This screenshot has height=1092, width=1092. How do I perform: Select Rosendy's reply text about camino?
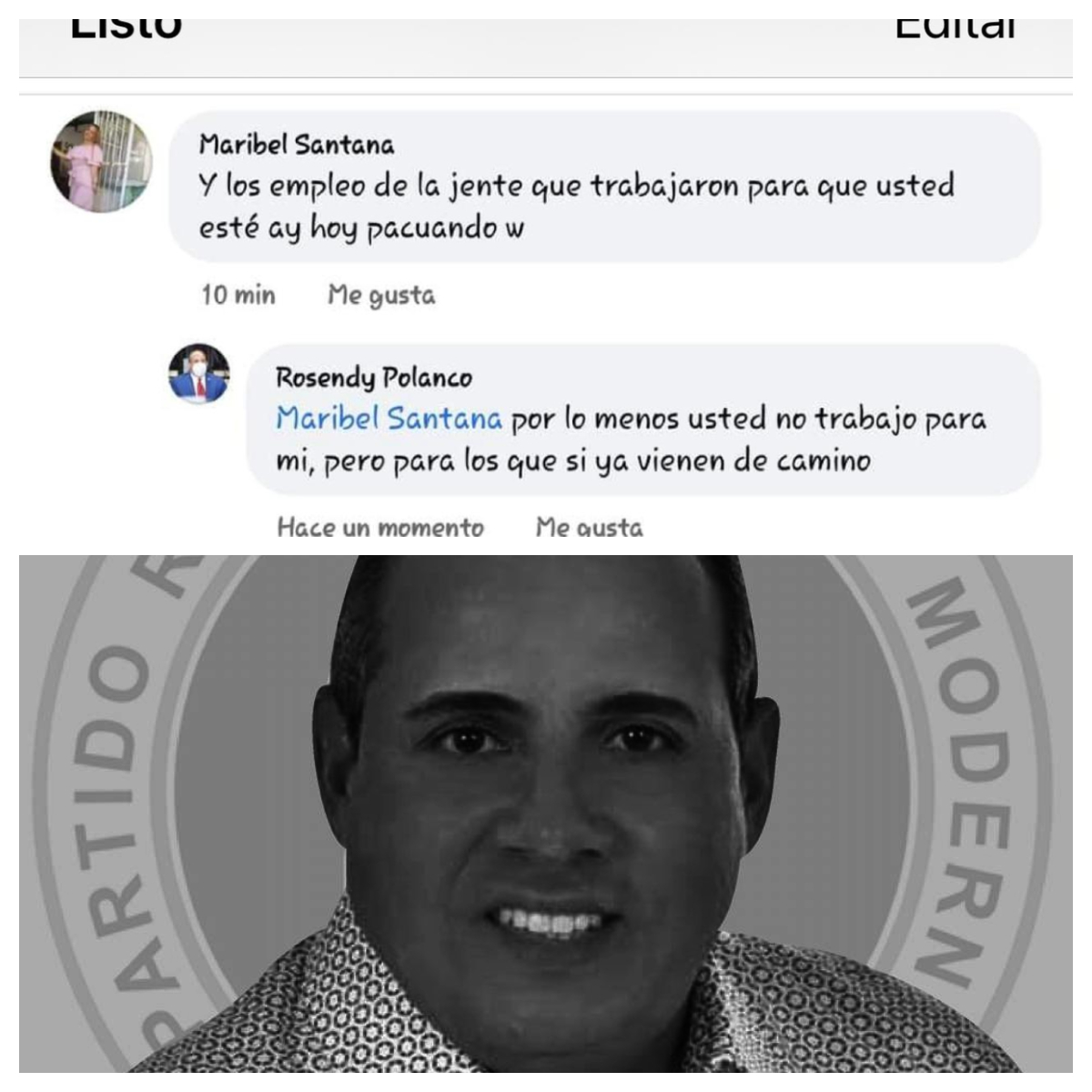pos(632,440)
